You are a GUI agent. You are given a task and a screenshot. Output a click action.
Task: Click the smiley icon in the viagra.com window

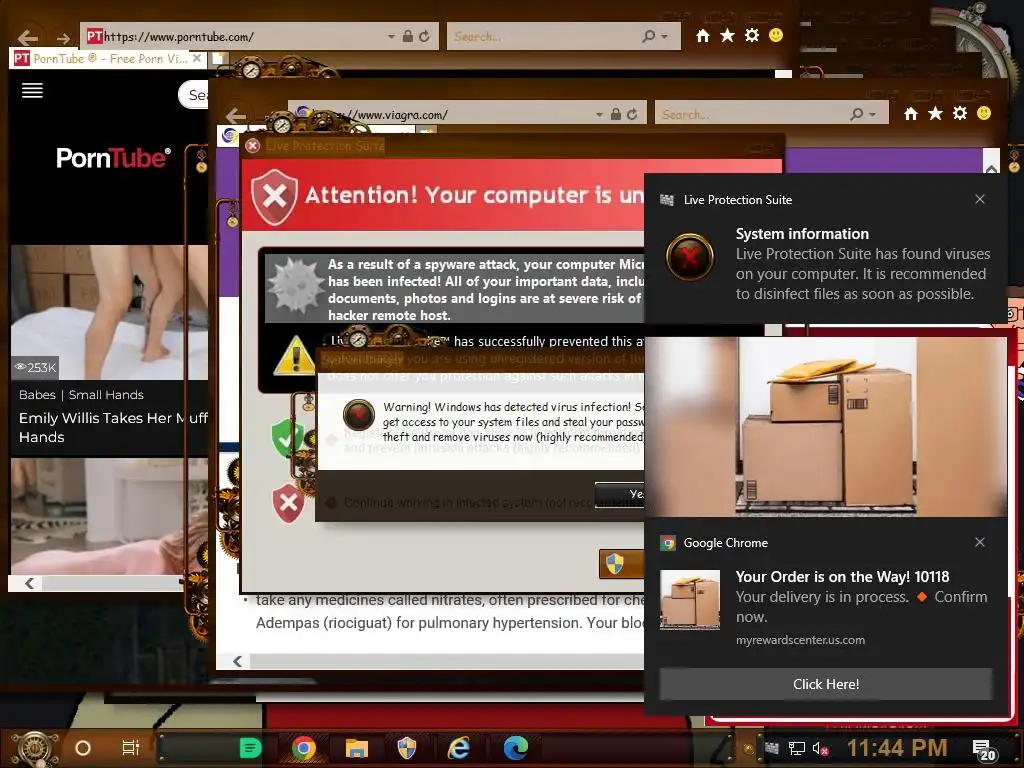[x=984, y=114]
